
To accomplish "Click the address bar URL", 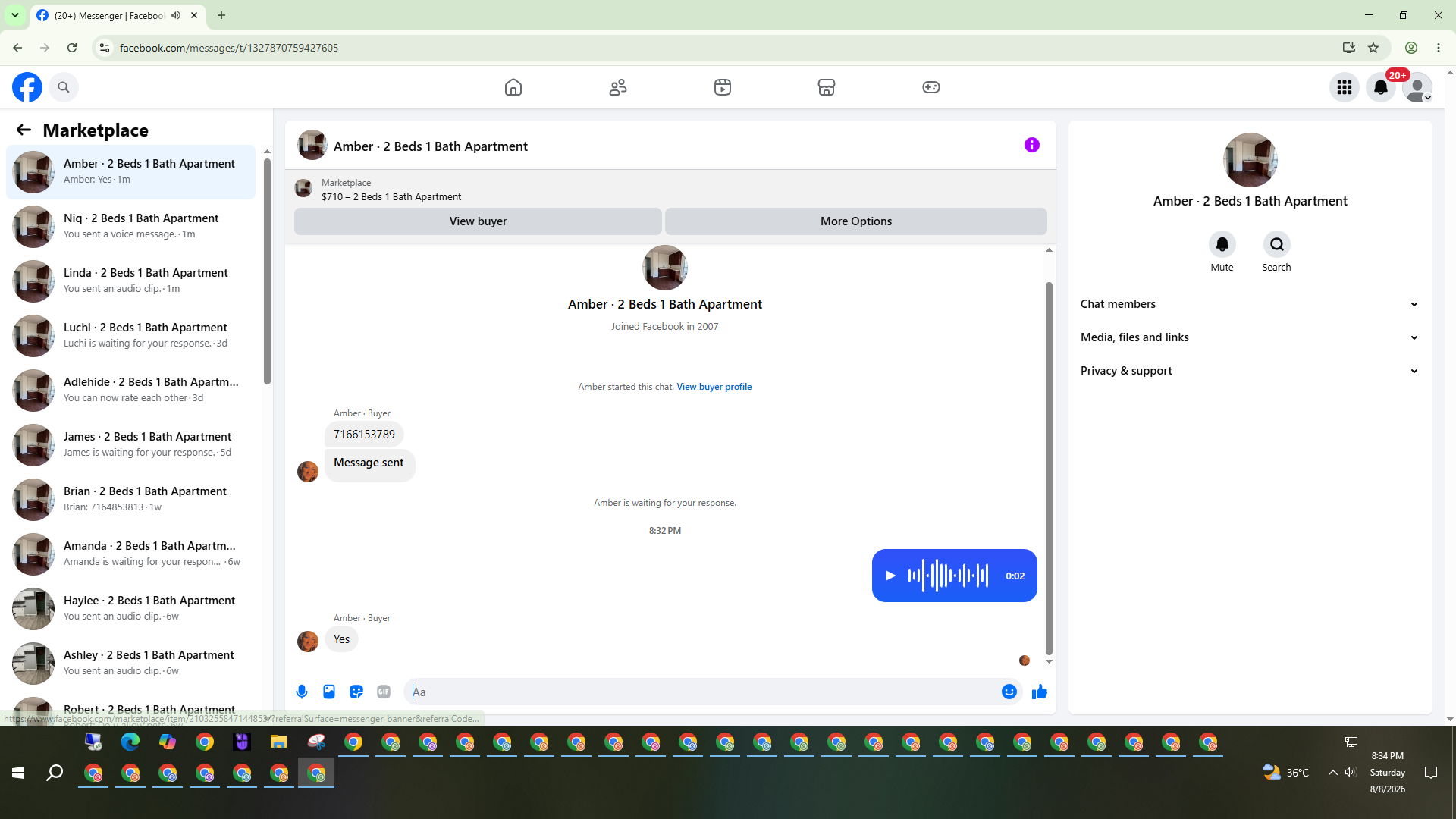I will click(229, 48).
